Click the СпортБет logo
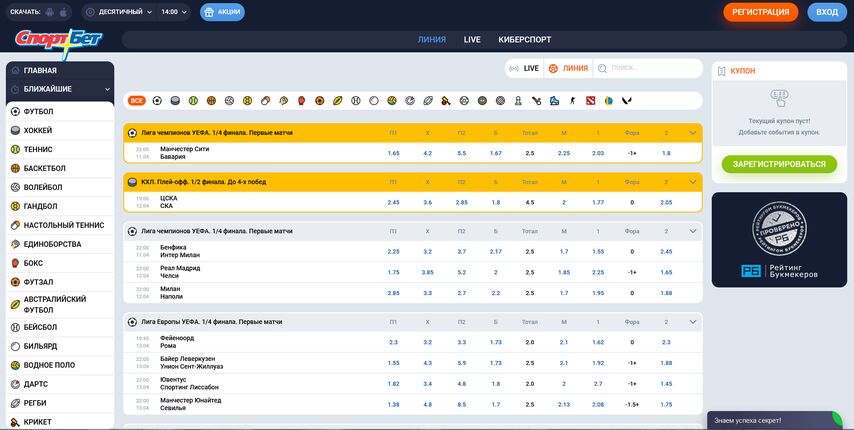 point(58,42)
